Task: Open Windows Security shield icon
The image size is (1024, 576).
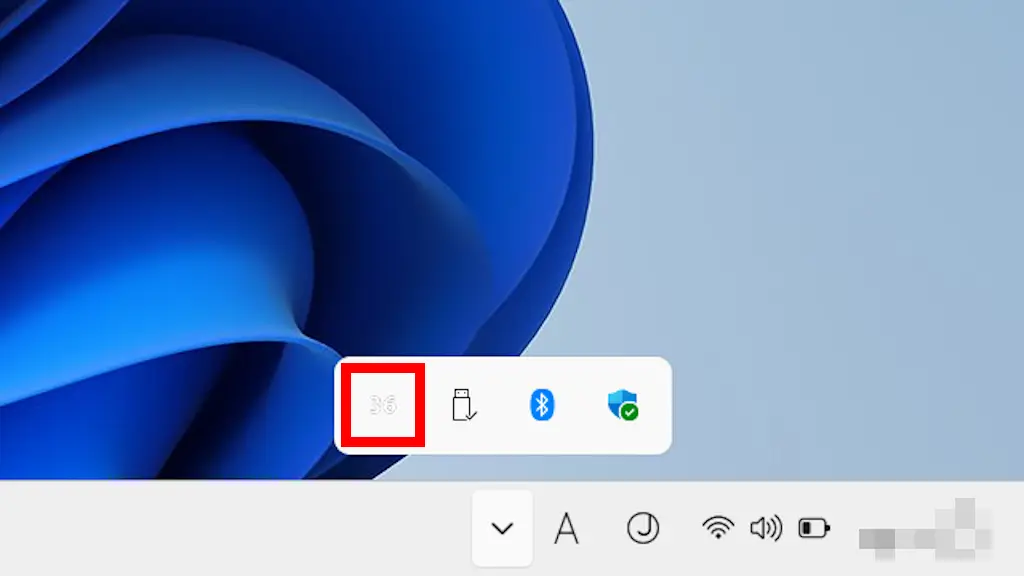Action: click(622, 405)
